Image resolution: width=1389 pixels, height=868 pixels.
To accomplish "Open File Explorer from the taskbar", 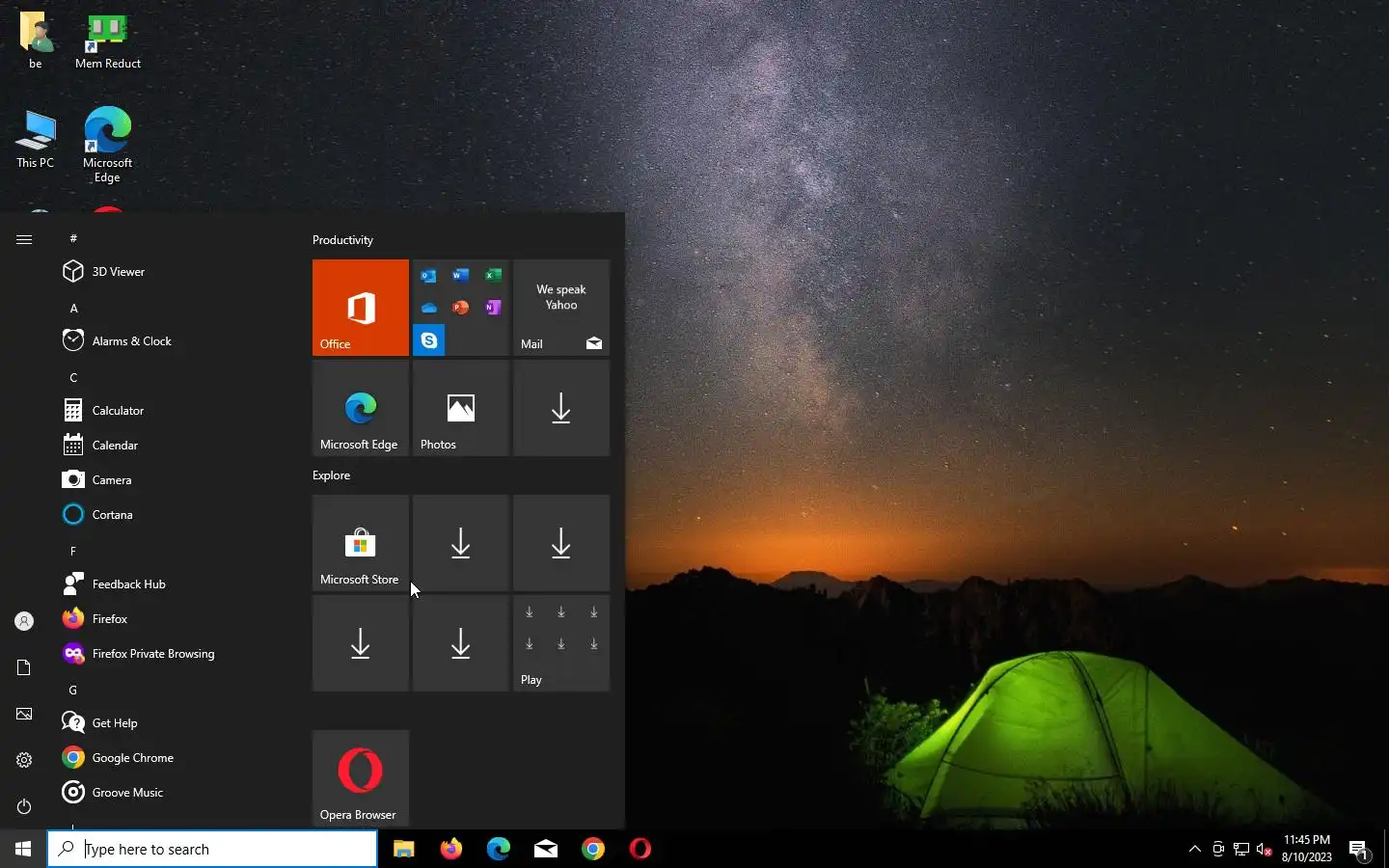I will coord(403,849).
